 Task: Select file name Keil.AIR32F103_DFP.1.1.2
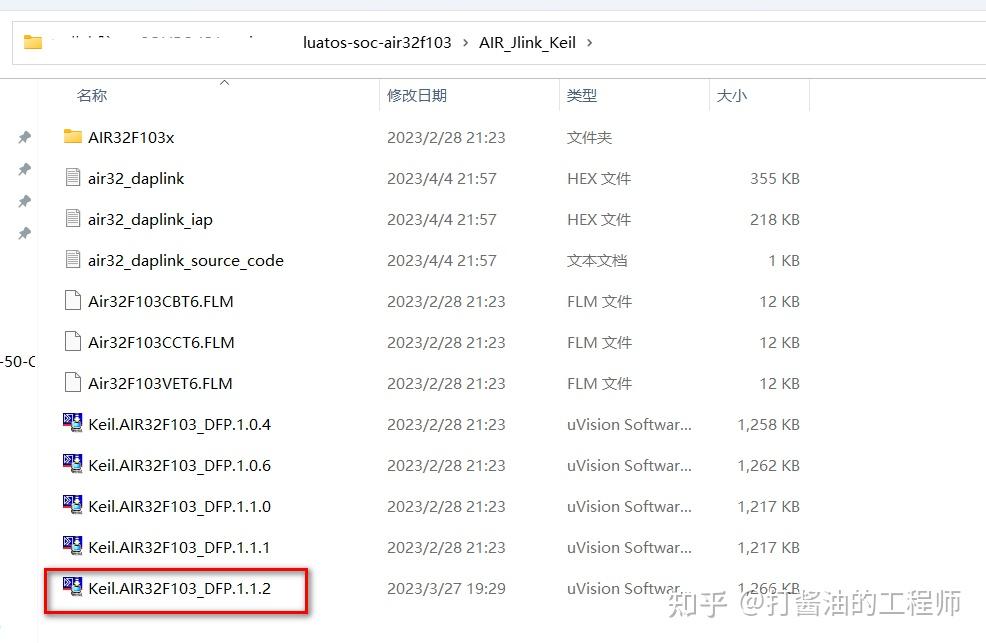179,588
